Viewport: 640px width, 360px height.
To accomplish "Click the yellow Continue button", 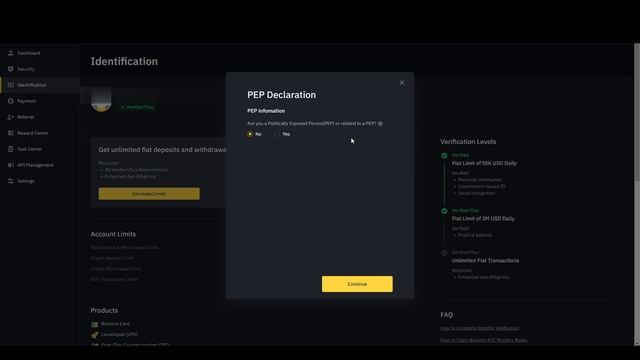I will pyautogui.click(x=357, y=284).
